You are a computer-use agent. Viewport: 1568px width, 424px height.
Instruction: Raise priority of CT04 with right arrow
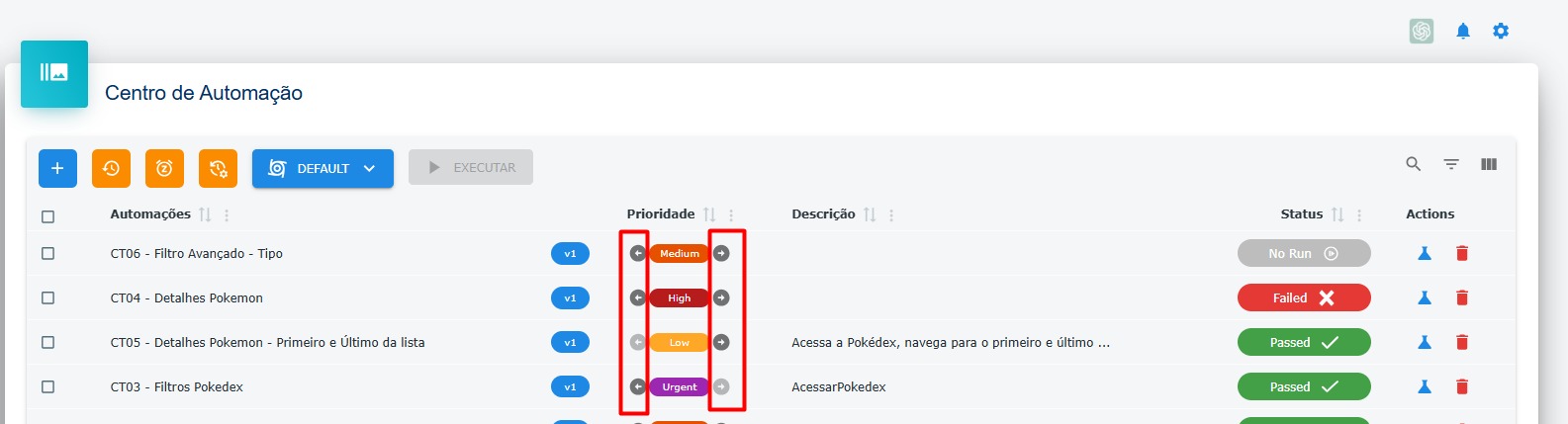tap(721, 297)
